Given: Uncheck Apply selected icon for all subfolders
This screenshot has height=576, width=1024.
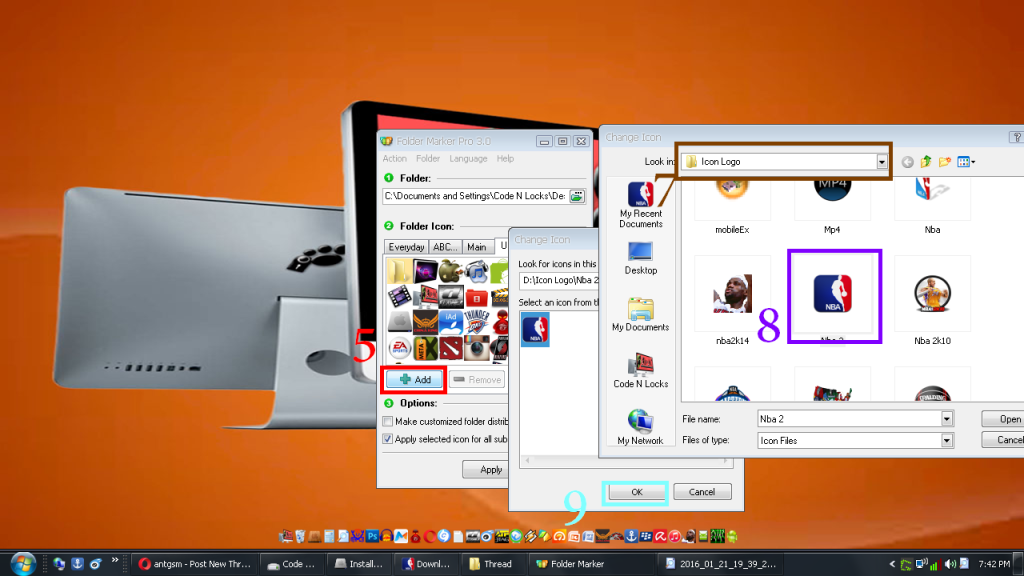Looking at the screenshot, I should 387,438.
